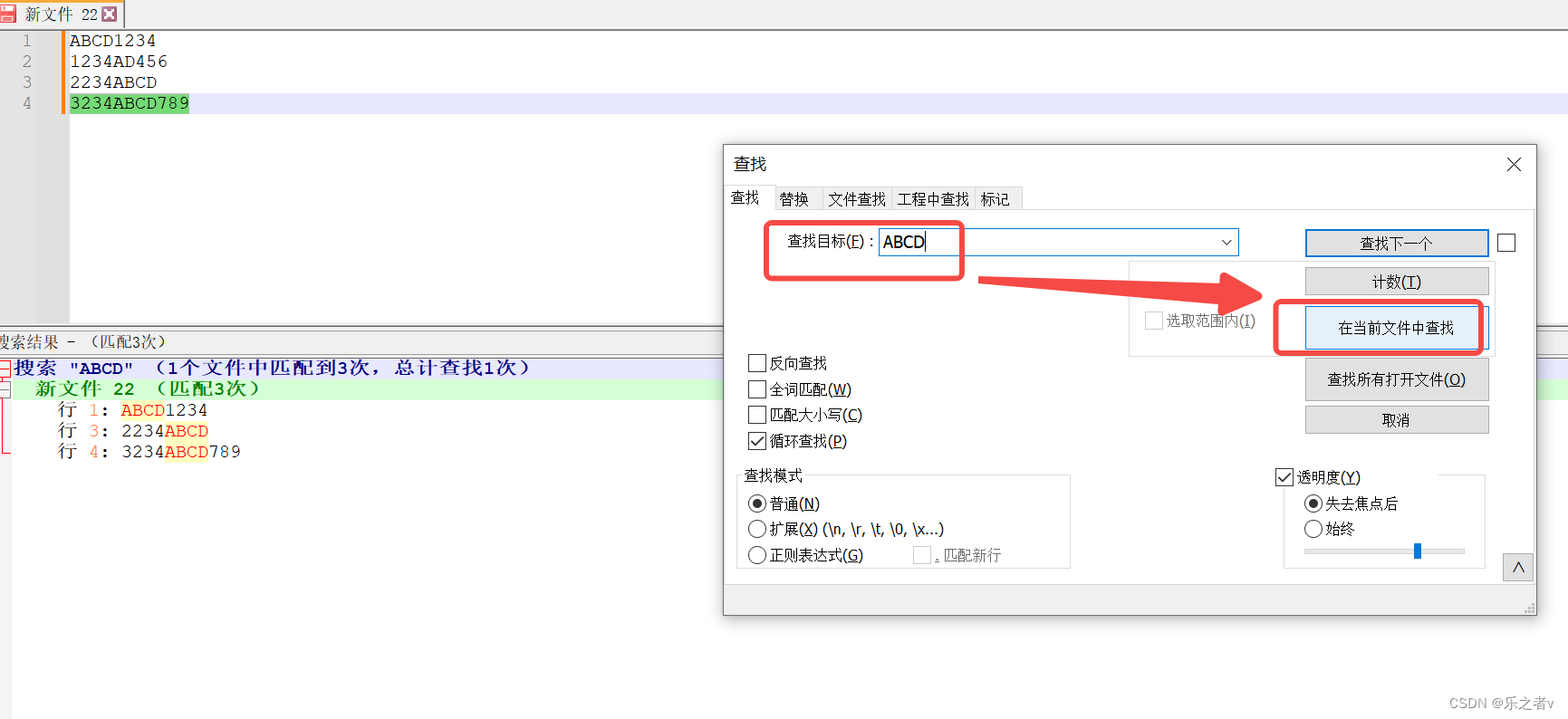This screenshot has height=719, width=1568.
Task: Open the search history dropdown arrow
Action: [x=1227, y=242]
